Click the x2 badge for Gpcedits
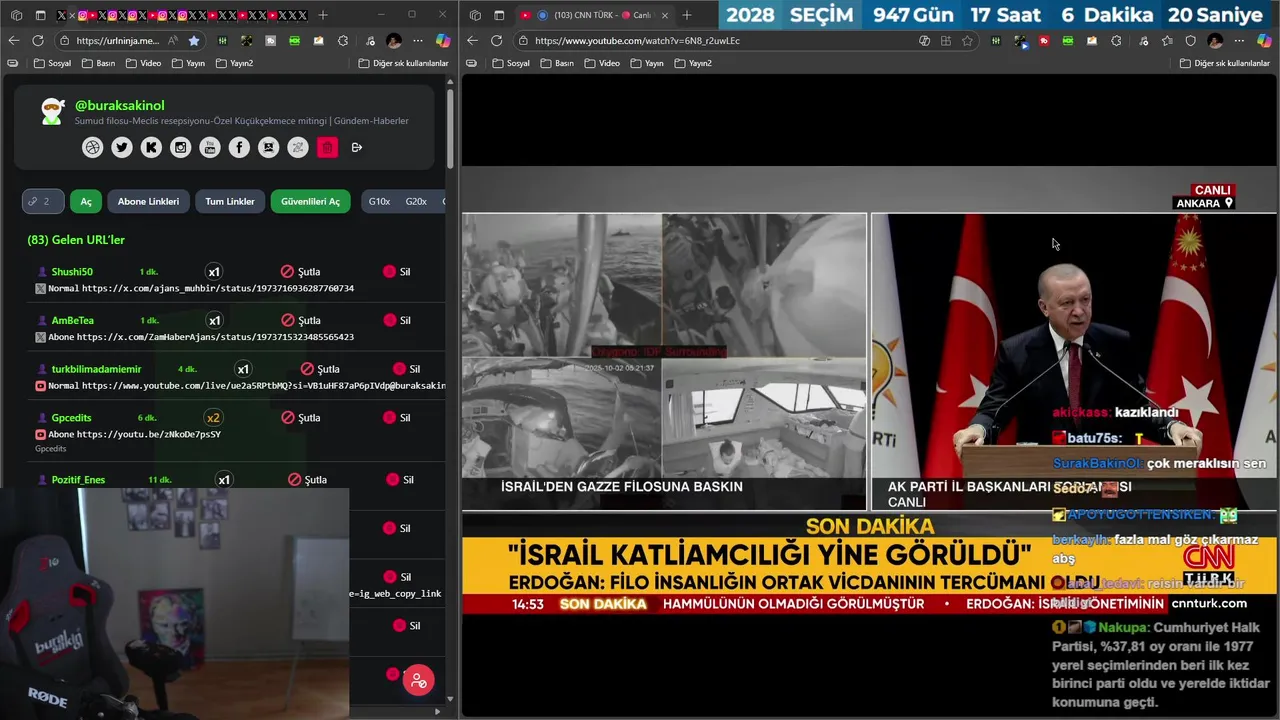The image size is (1280, 720). click(x=213, y=417)
